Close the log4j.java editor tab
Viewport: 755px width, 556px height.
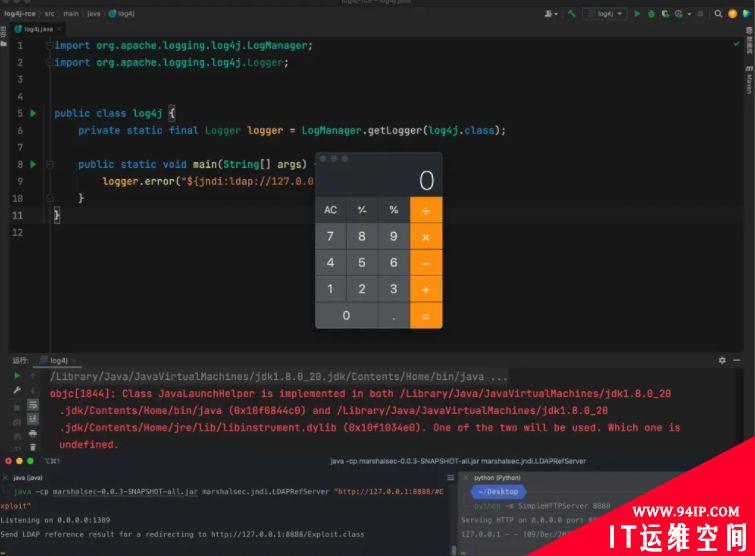point(59,29)
